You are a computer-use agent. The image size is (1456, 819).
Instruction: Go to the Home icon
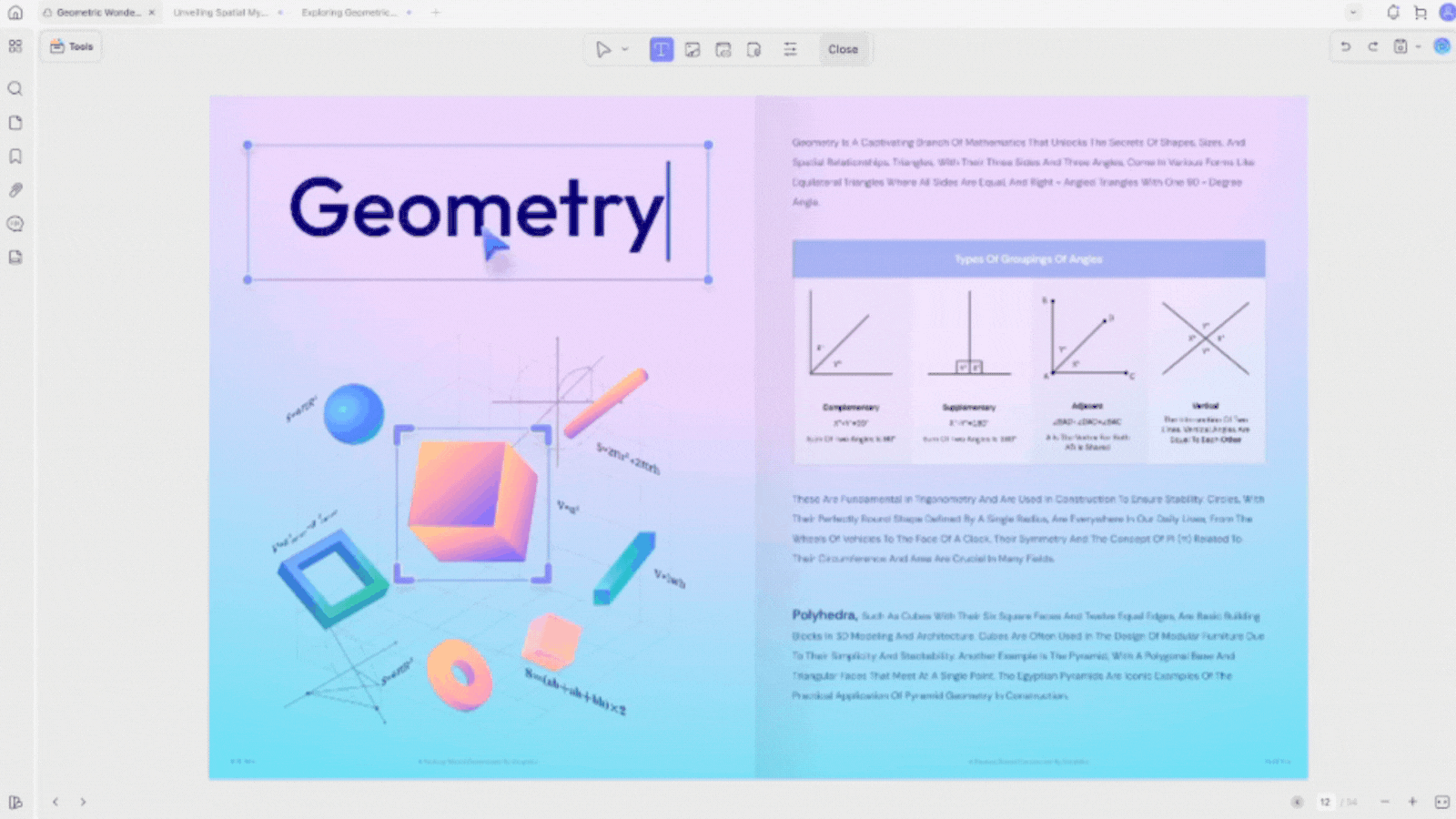(x=15, y=13)
